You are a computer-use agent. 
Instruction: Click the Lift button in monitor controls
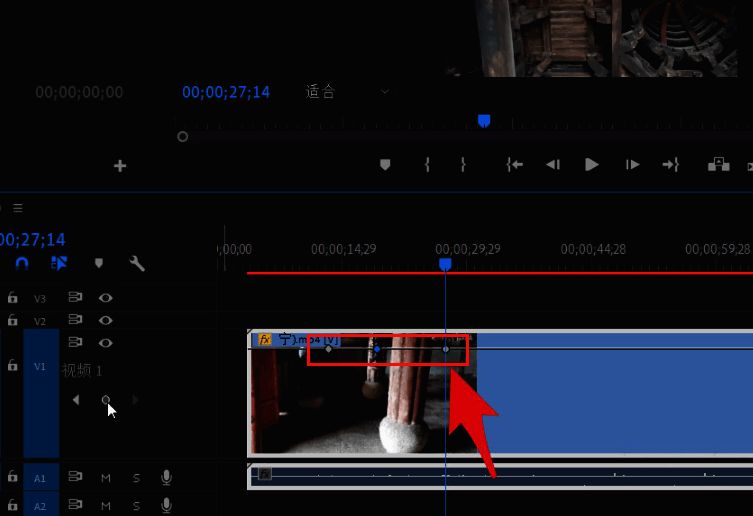tap(718, 165)
